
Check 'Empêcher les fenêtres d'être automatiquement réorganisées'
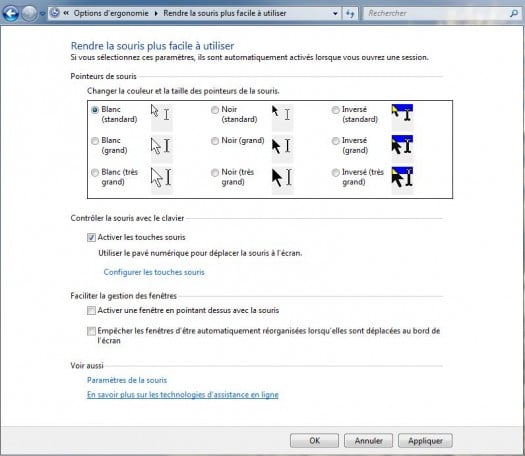click(91, 331)
